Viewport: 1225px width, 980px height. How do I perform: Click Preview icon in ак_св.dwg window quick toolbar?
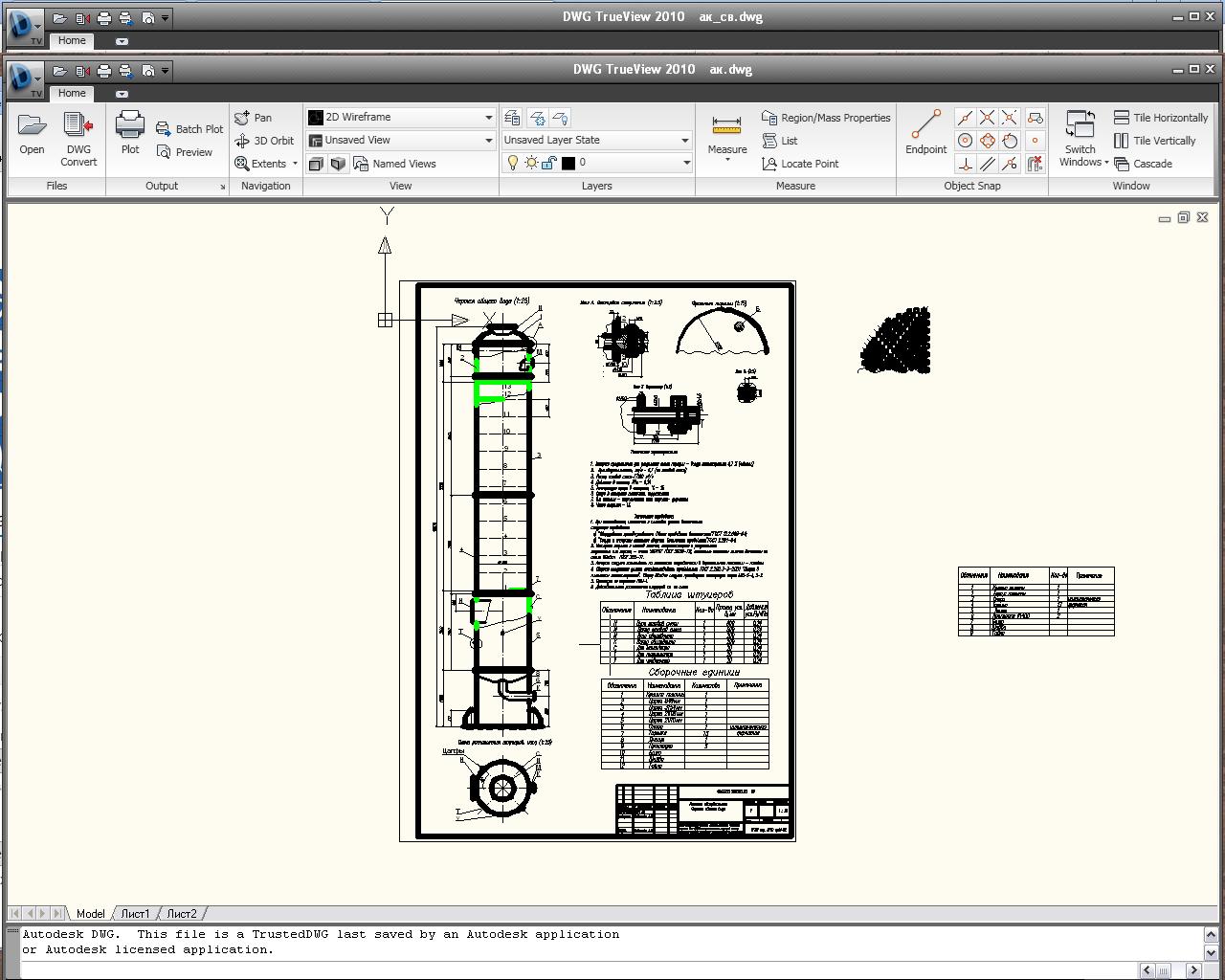147,18
